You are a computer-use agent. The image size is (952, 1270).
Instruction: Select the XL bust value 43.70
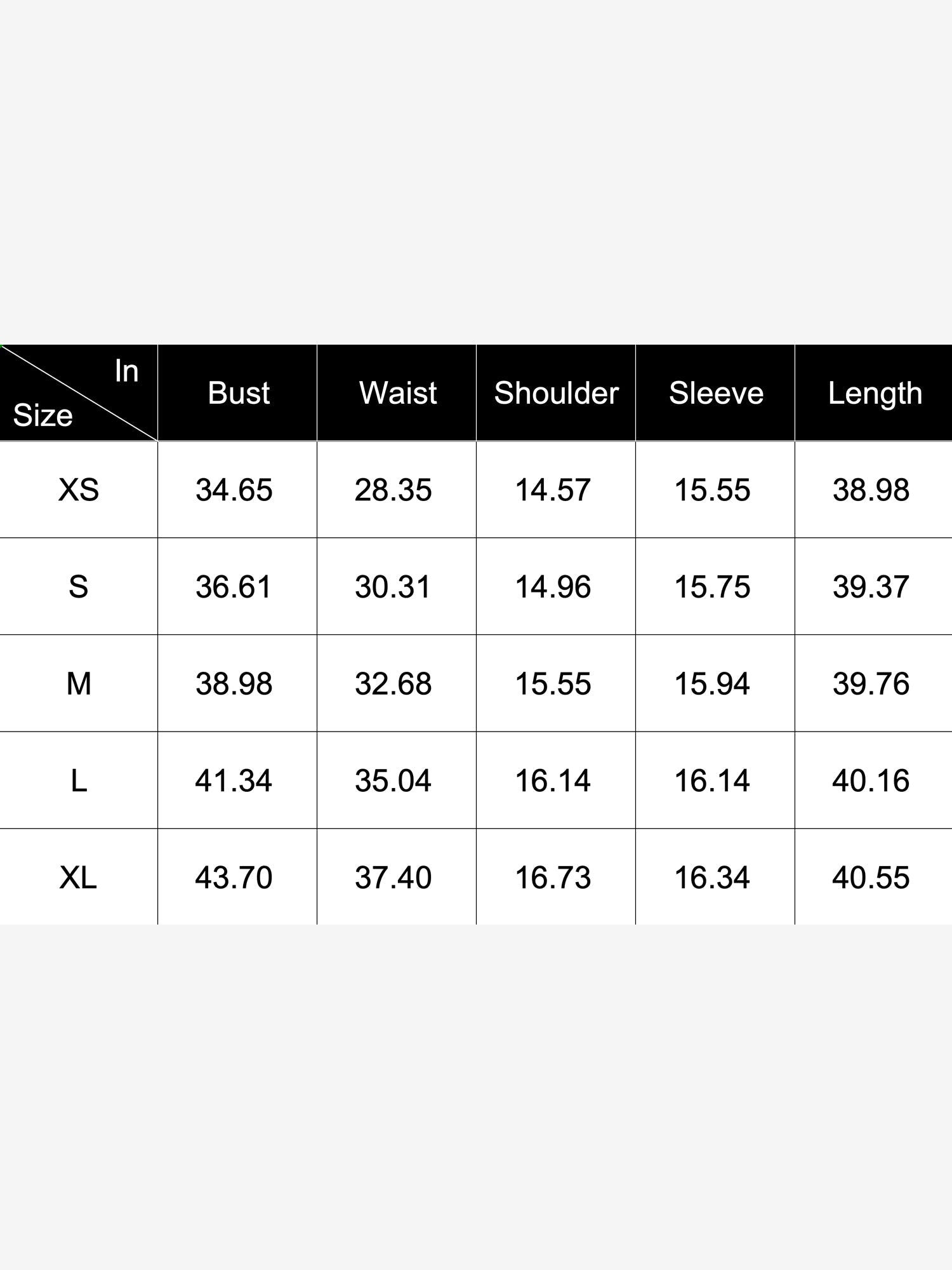pos(234,878)
